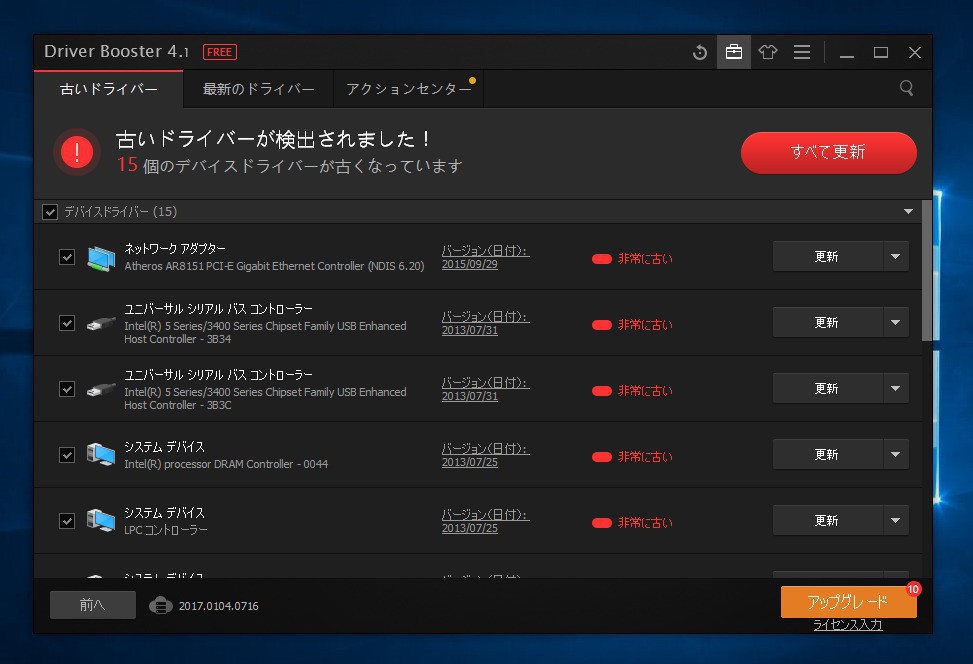Click 更新 for USB Host Controller 3B3C
Screen dimensions: 973x664
click(x=827, y=388)
